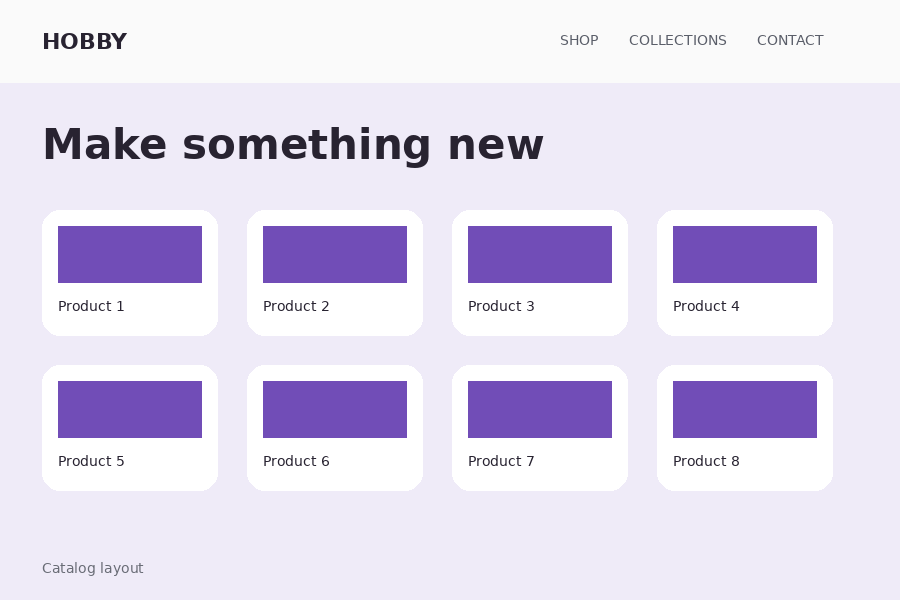Viewport: 900px width, 600px height.
Task: Select the Product 1 purple thumbnail
Action: click(x=130, y=254)
